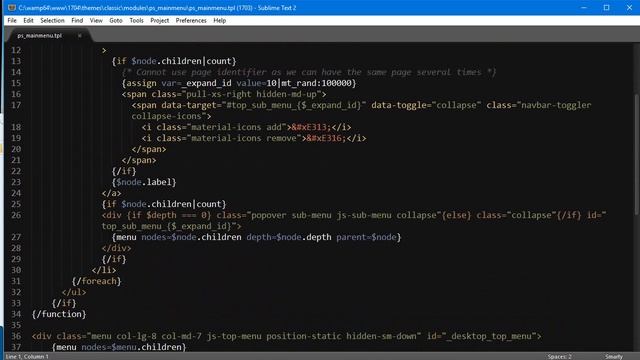The width and height of the screenshot is (640, 360).
Task: Open the Project menu
Action: 160,20
